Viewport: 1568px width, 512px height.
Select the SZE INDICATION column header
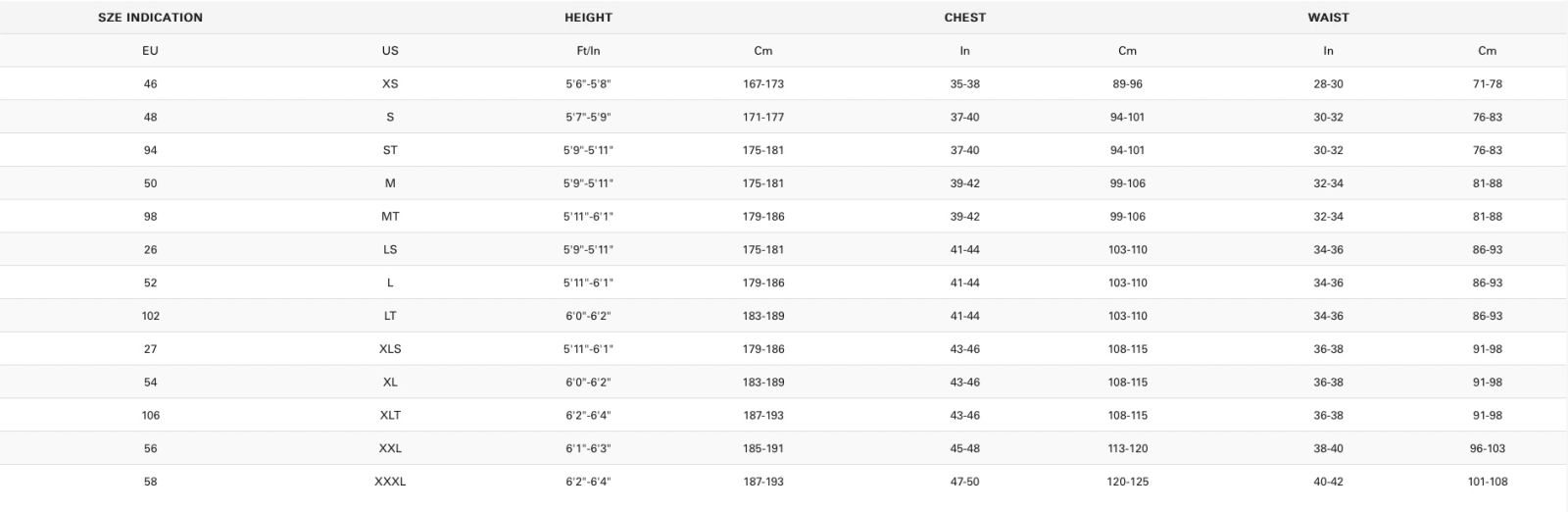150,18
